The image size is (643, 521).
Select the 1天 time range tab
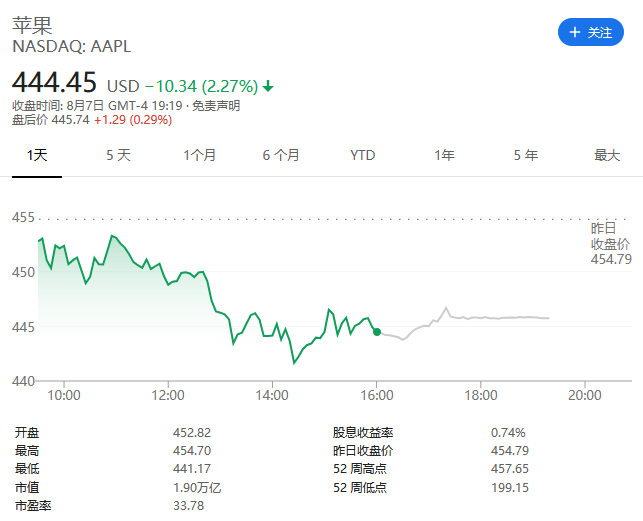pyautogui.click(x=37, y=155)
